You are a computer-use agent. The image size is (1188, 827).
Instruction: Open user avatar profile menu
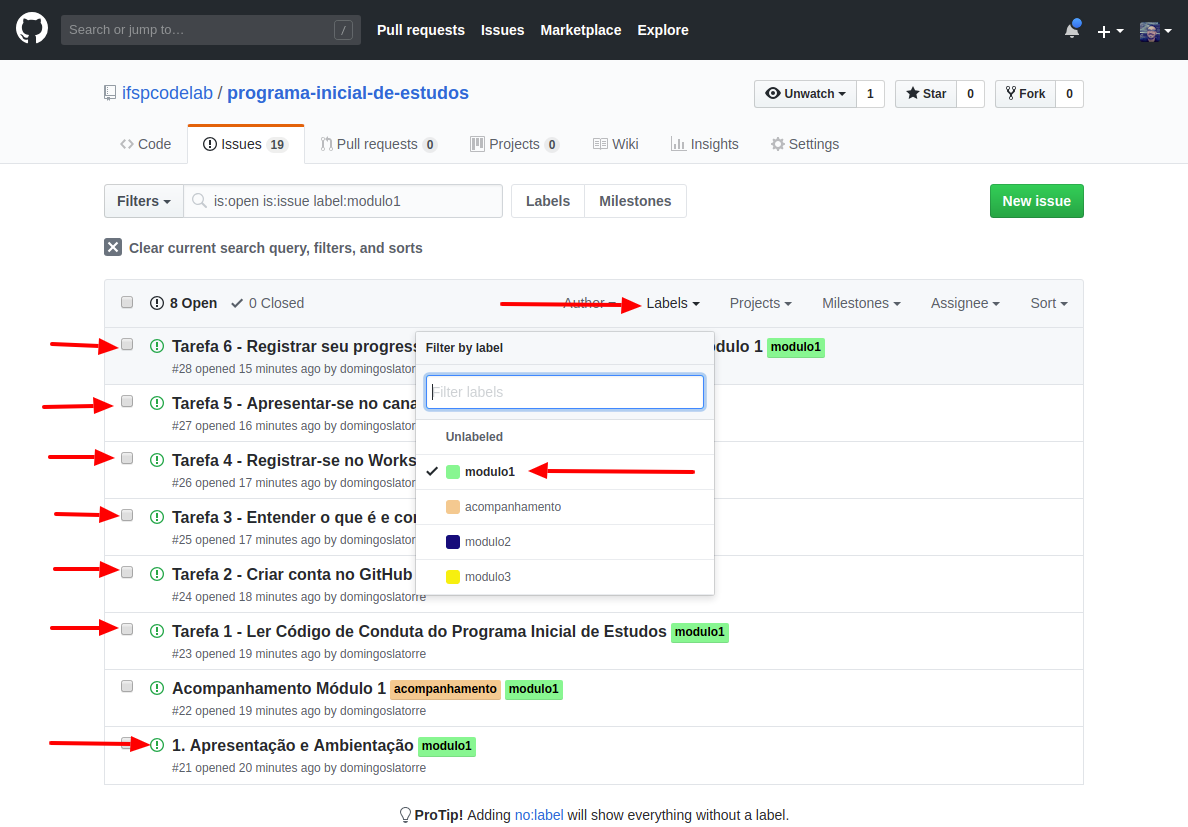pos(1155,31)
